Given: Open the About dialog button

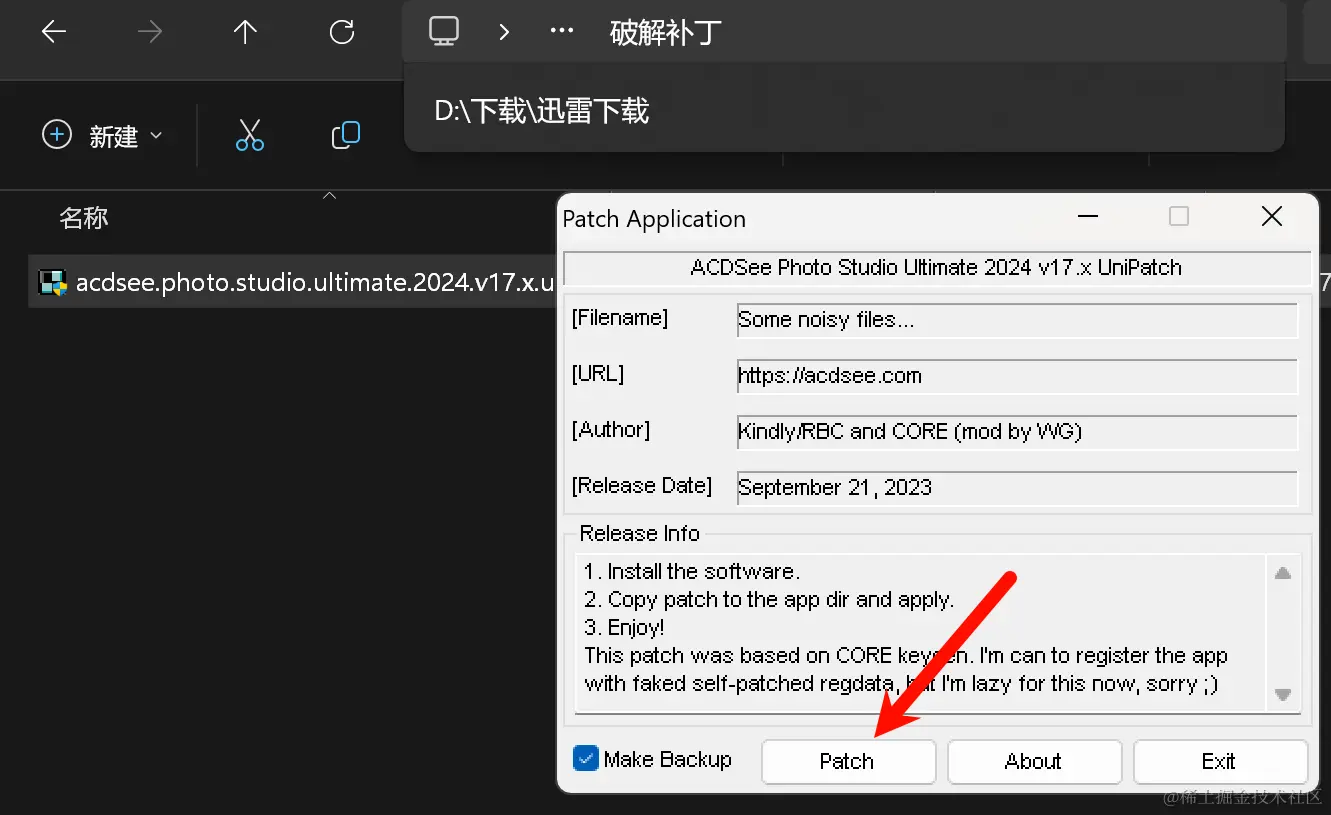Looking at the screenshot, I should [x=1034, y=761].
